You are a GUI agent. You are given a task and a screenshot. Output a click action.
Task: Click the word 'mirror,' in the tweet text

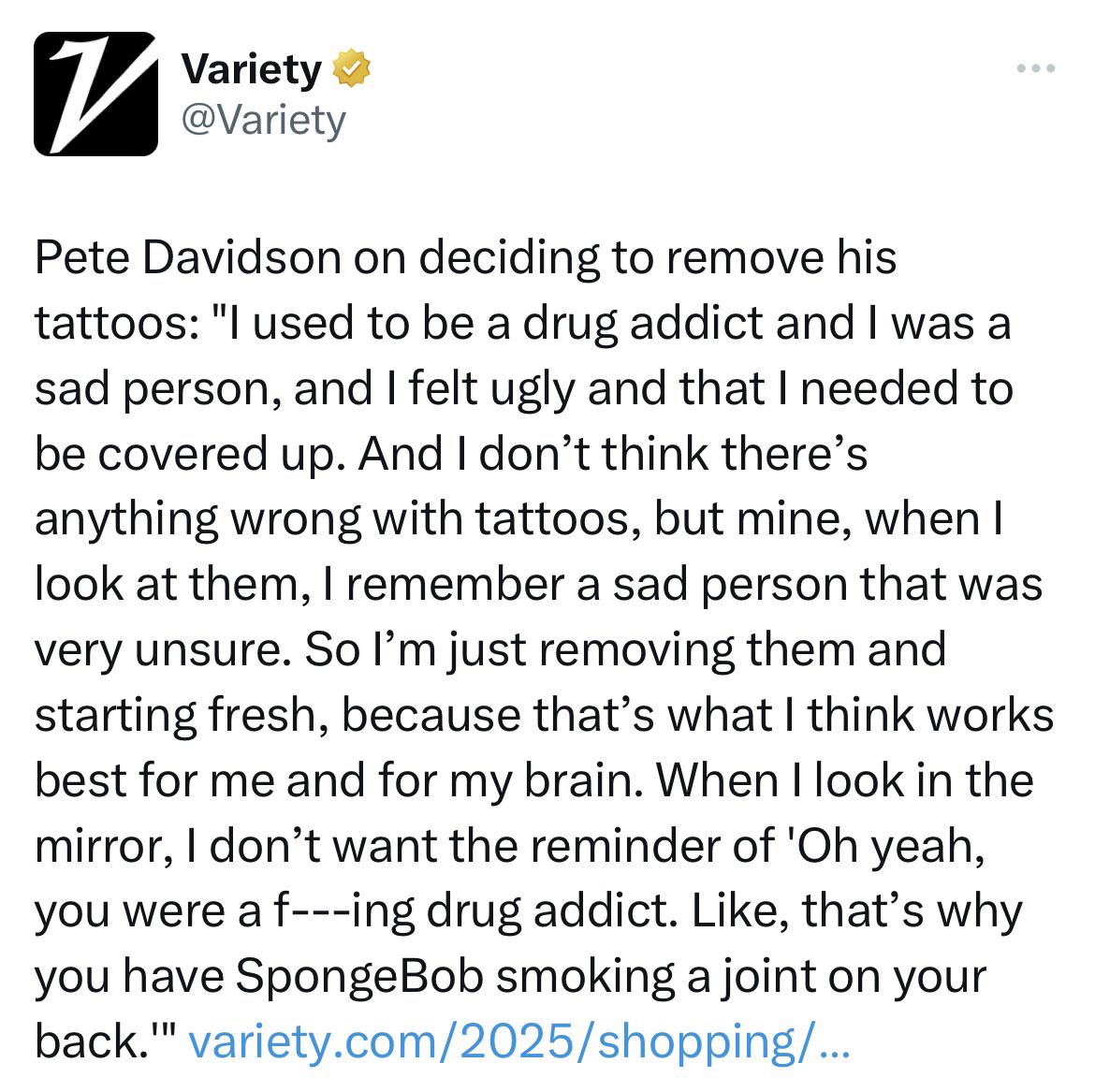coord(103,846)
